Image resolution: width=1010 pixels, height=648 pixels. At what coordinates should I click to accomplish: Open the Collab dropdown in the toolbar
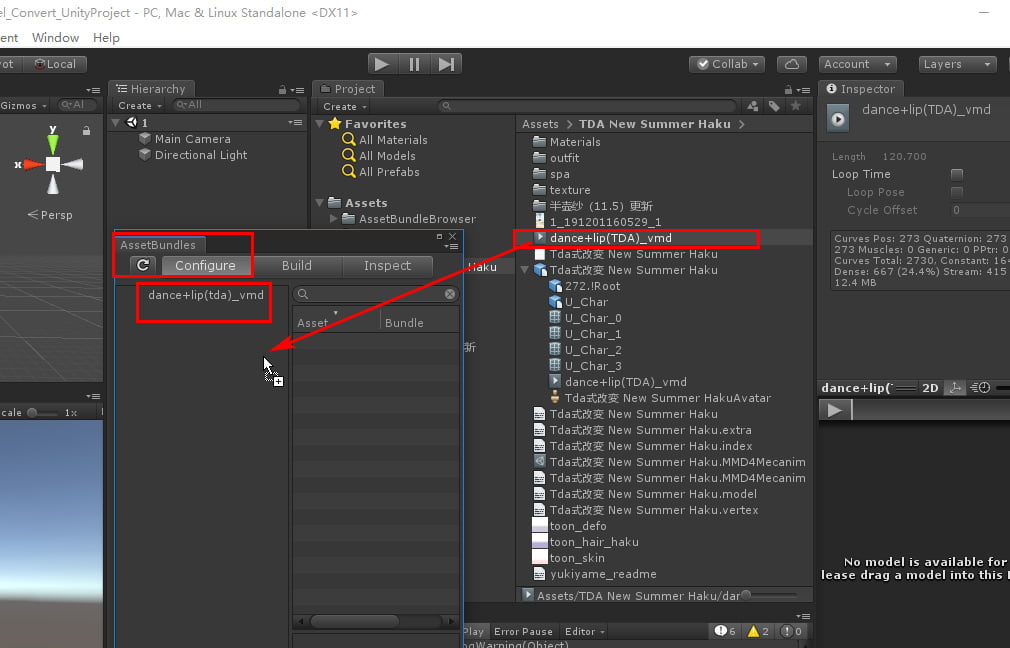[x=726, y=63]
